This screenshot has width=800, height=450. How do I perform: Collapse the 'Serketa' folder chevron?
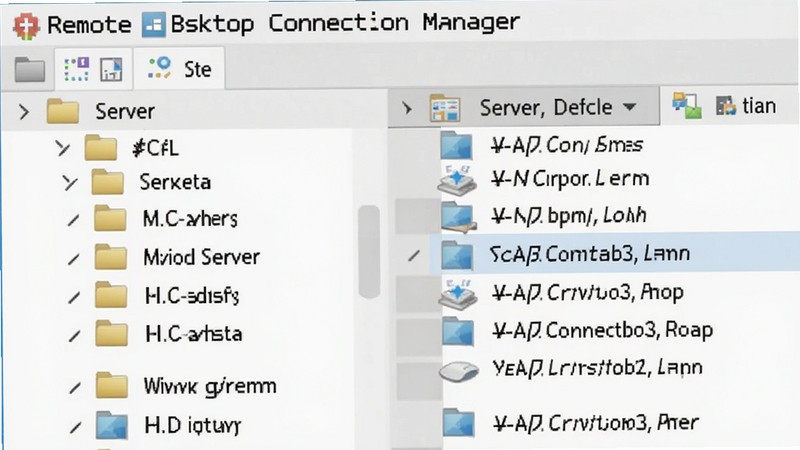coord(69,182)
